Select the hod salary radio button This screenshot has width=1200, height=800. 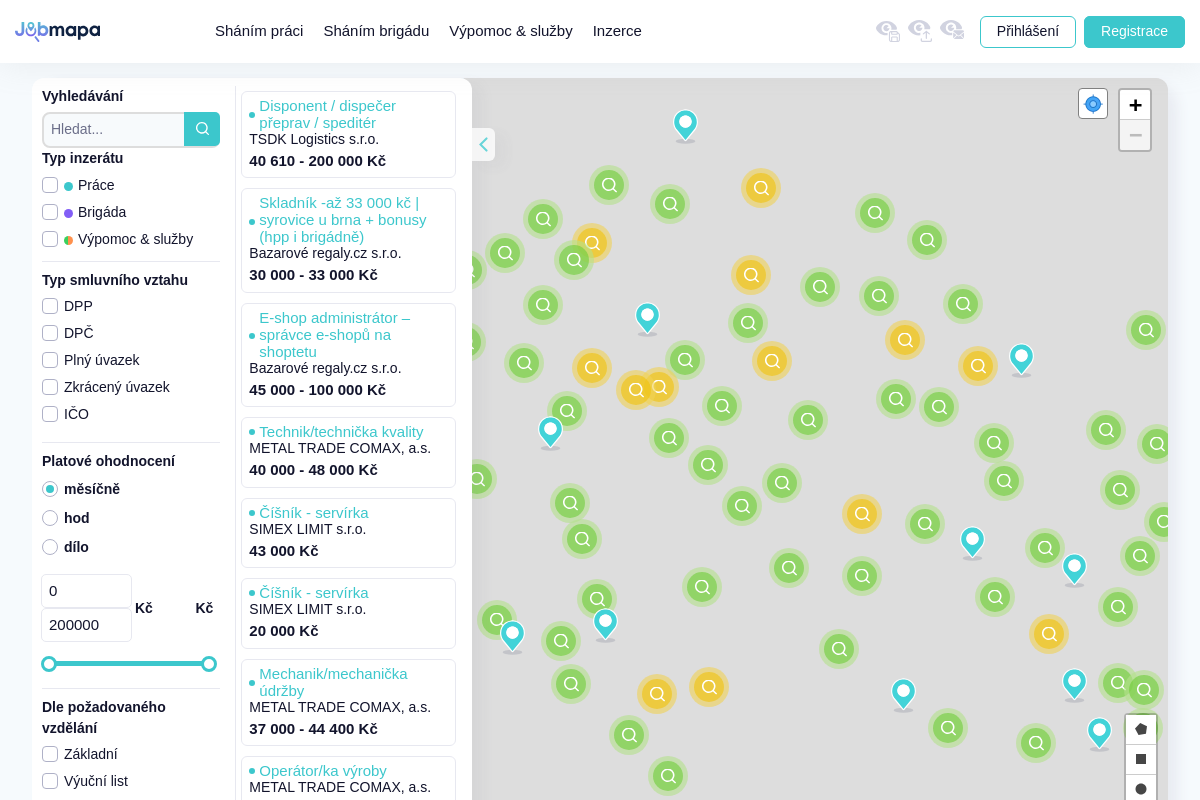(50, 518)
